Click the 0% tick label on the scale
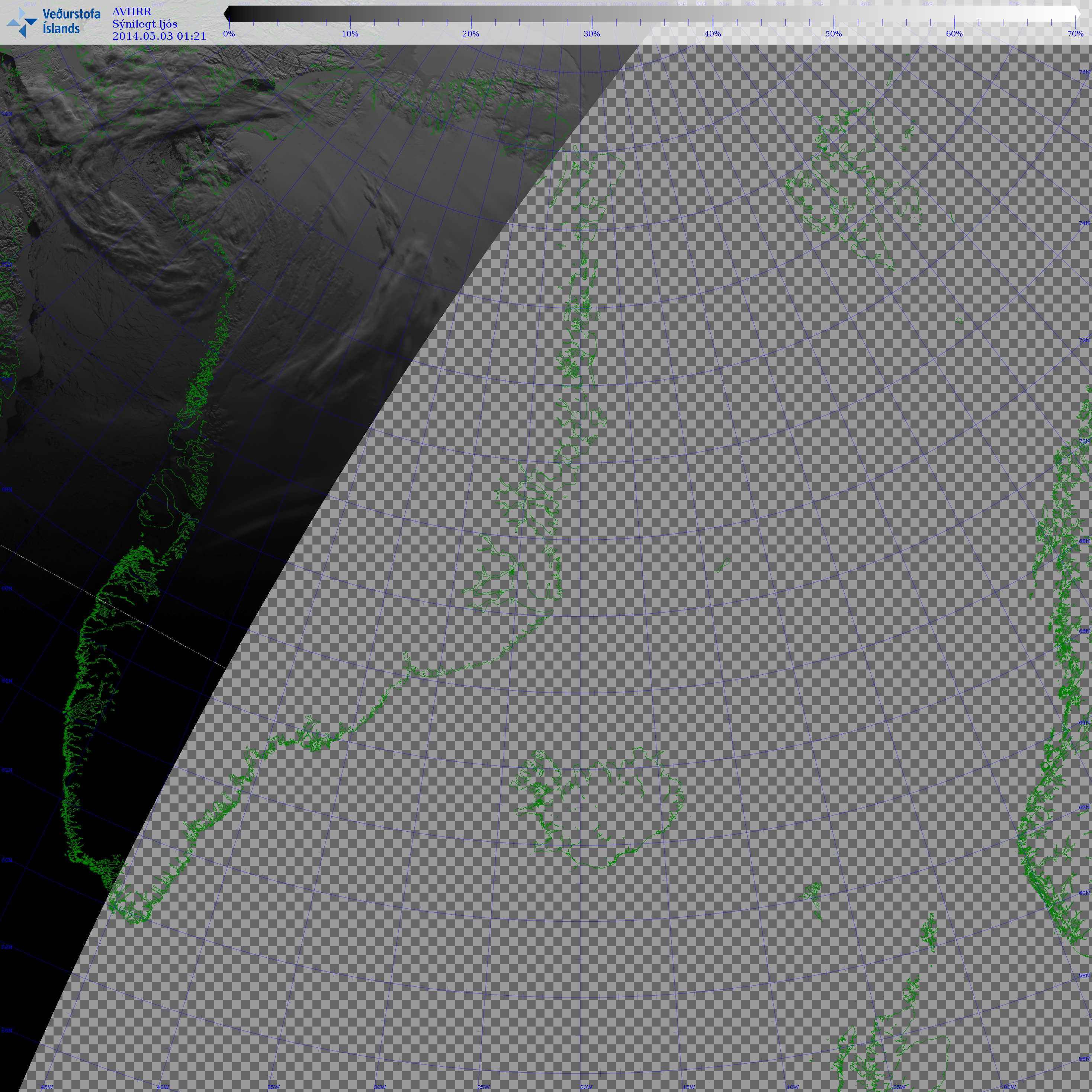This screenshot has width=1092, height=1092. 229,34
